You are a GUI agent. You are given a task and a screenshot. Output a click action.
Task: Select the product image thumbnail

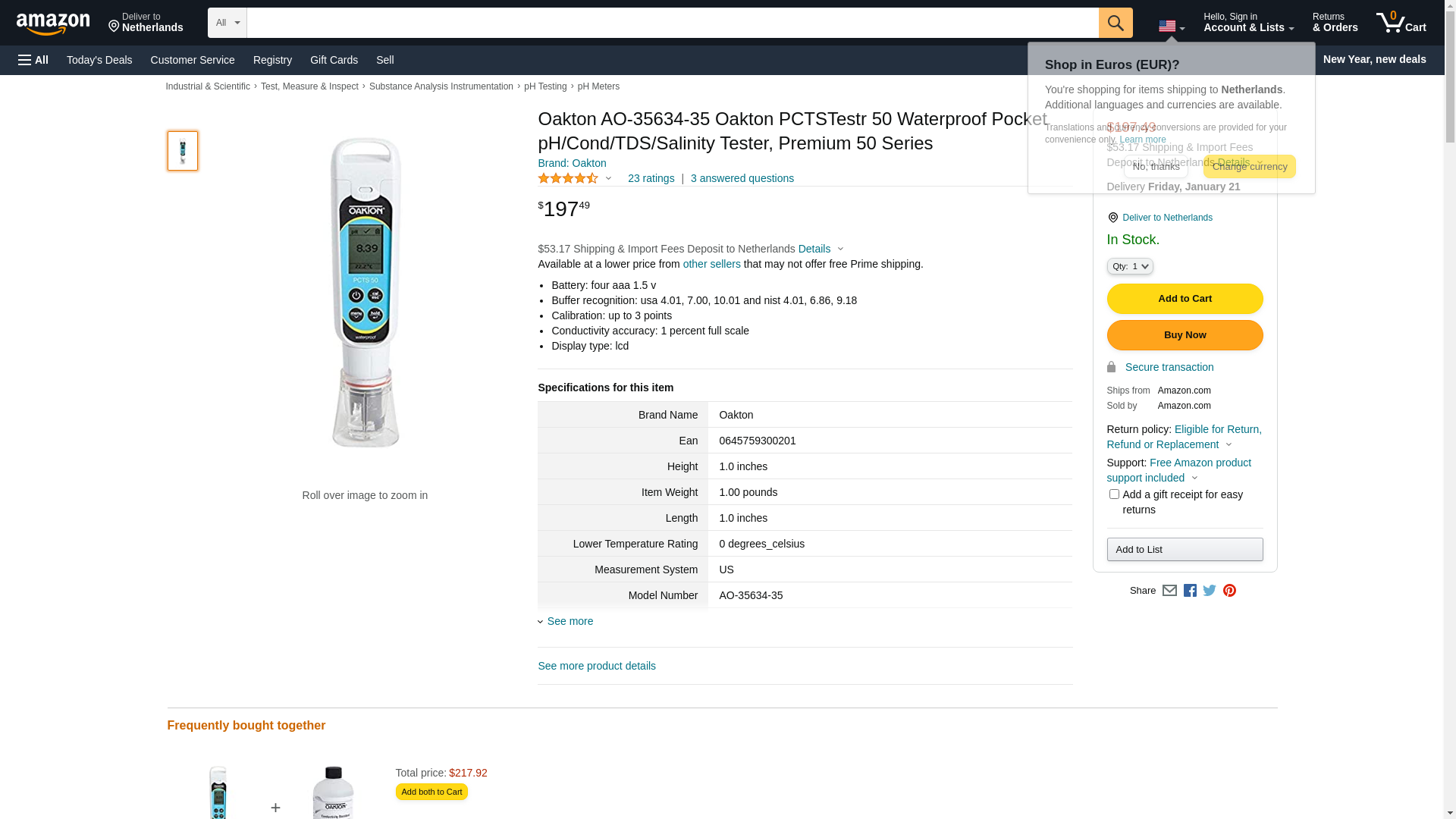click(183, 151)
